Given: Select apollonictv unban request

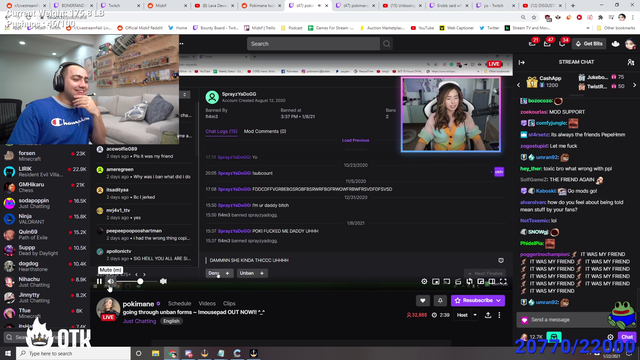Looking at the screenshot, I should pyautogui.click(x=144, y=255).
